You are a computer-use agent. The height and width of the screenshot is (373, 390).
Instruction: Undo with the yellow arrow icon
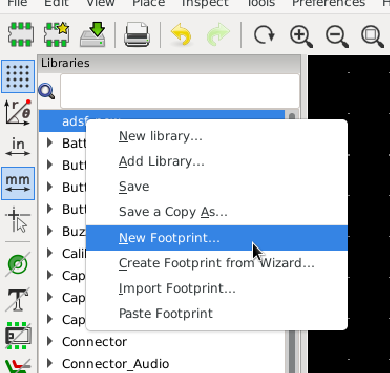[x=181, y=34]
